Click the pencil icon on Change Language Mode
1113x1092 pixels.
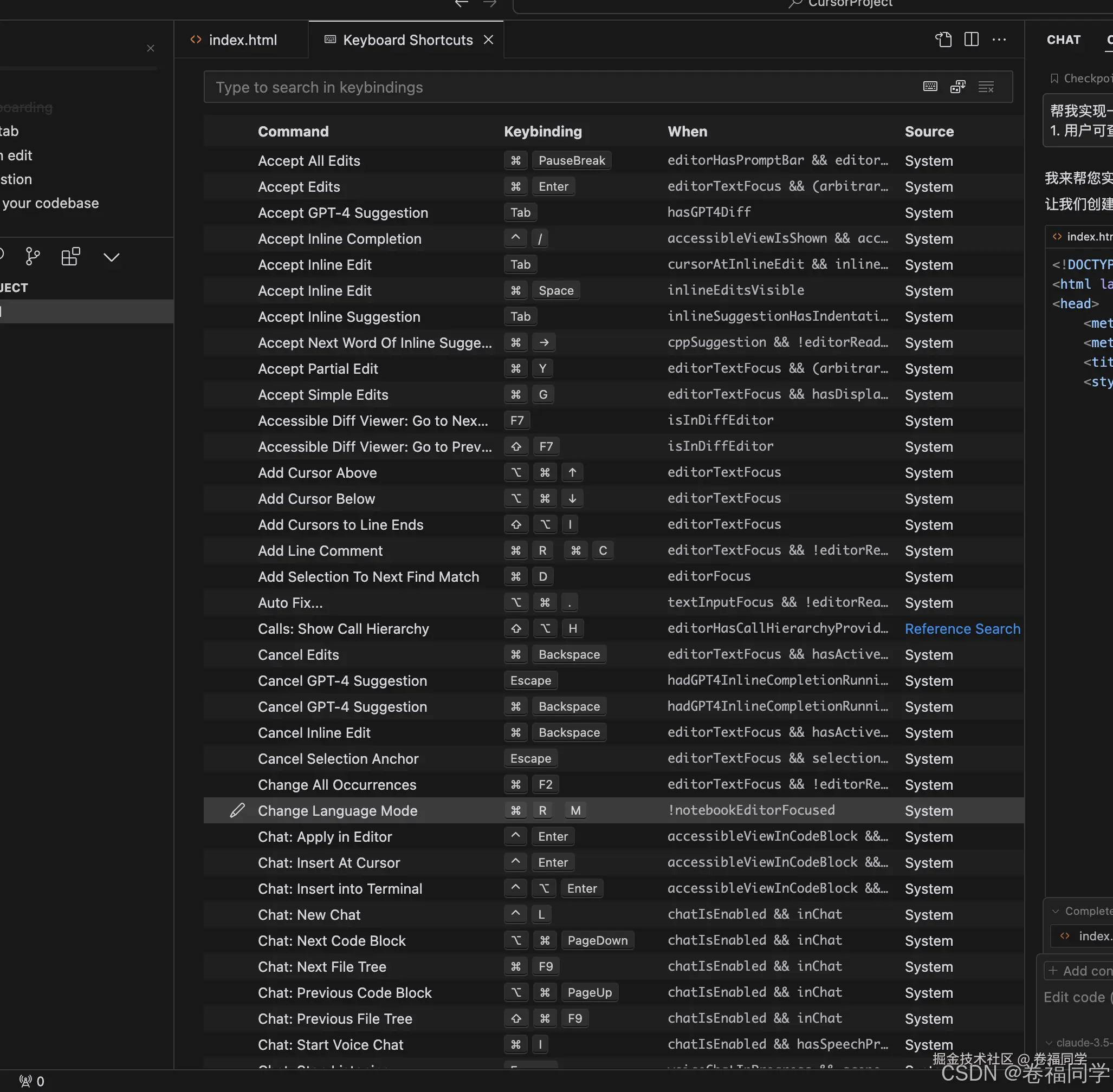click(237, 810)
